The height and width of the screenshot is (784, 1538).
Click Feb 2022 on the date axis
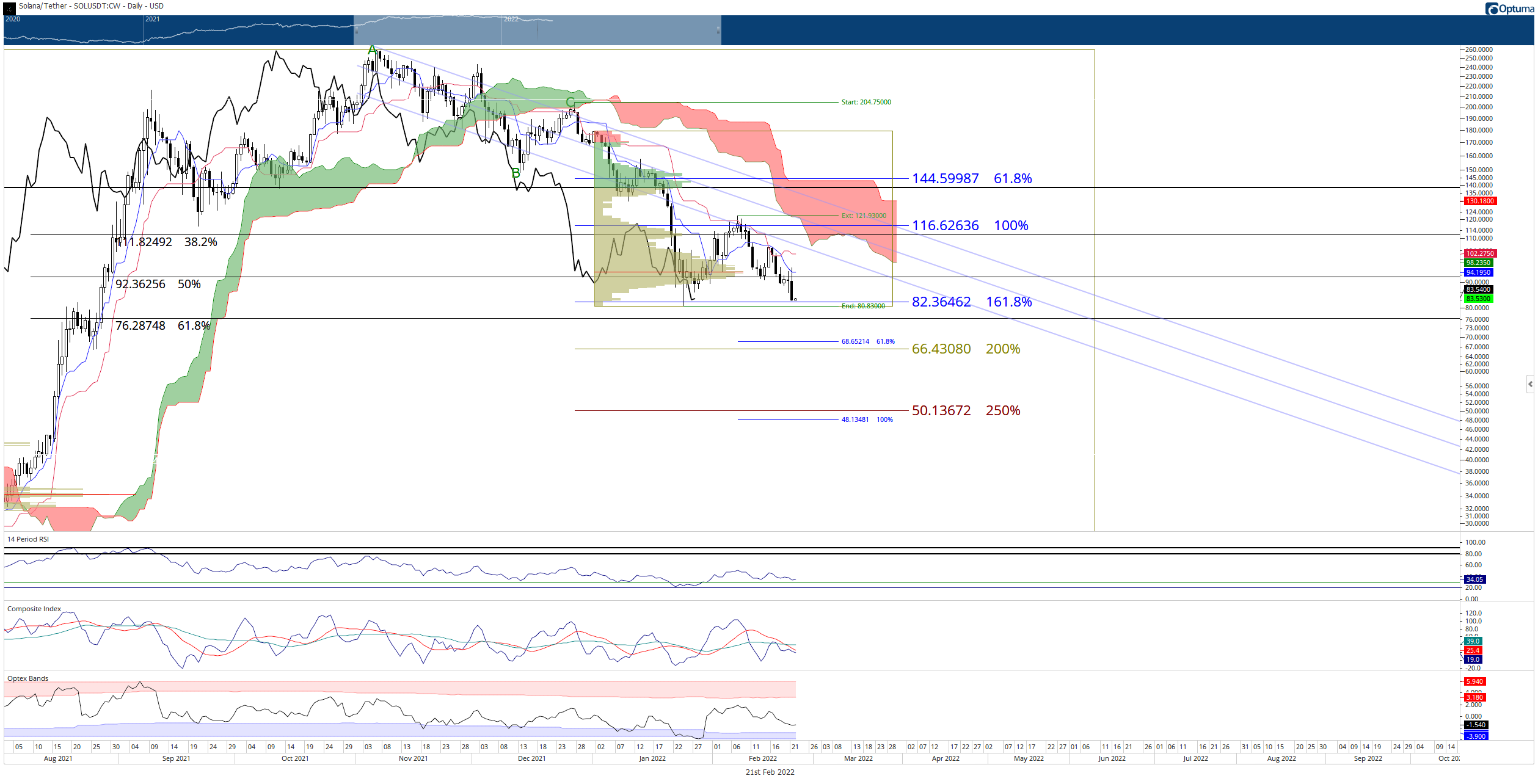click(763, 758)
